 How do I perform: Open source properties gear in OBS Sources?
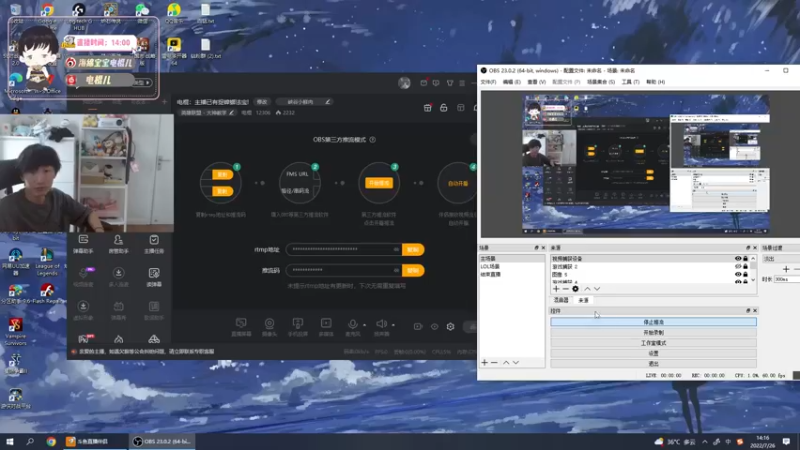(575, 289)
